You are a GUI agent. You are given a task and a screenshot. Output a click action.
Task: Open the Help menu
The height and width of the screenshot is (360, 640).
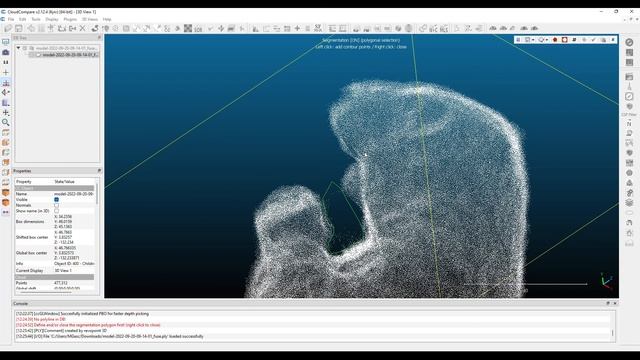coord(107,19)
